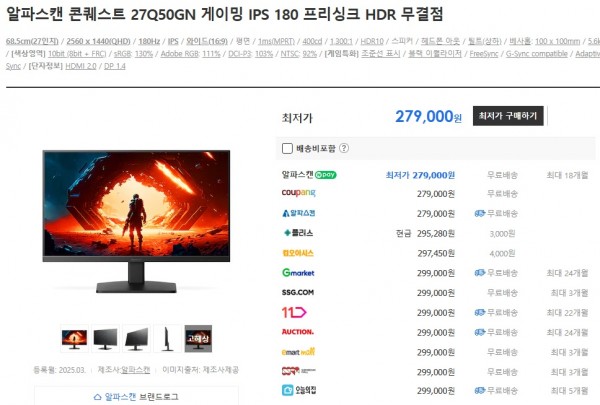The width and height of the screenshot is (600, 405).
Task: Select the monitor side-profile thumbnail
Action: 167,339
